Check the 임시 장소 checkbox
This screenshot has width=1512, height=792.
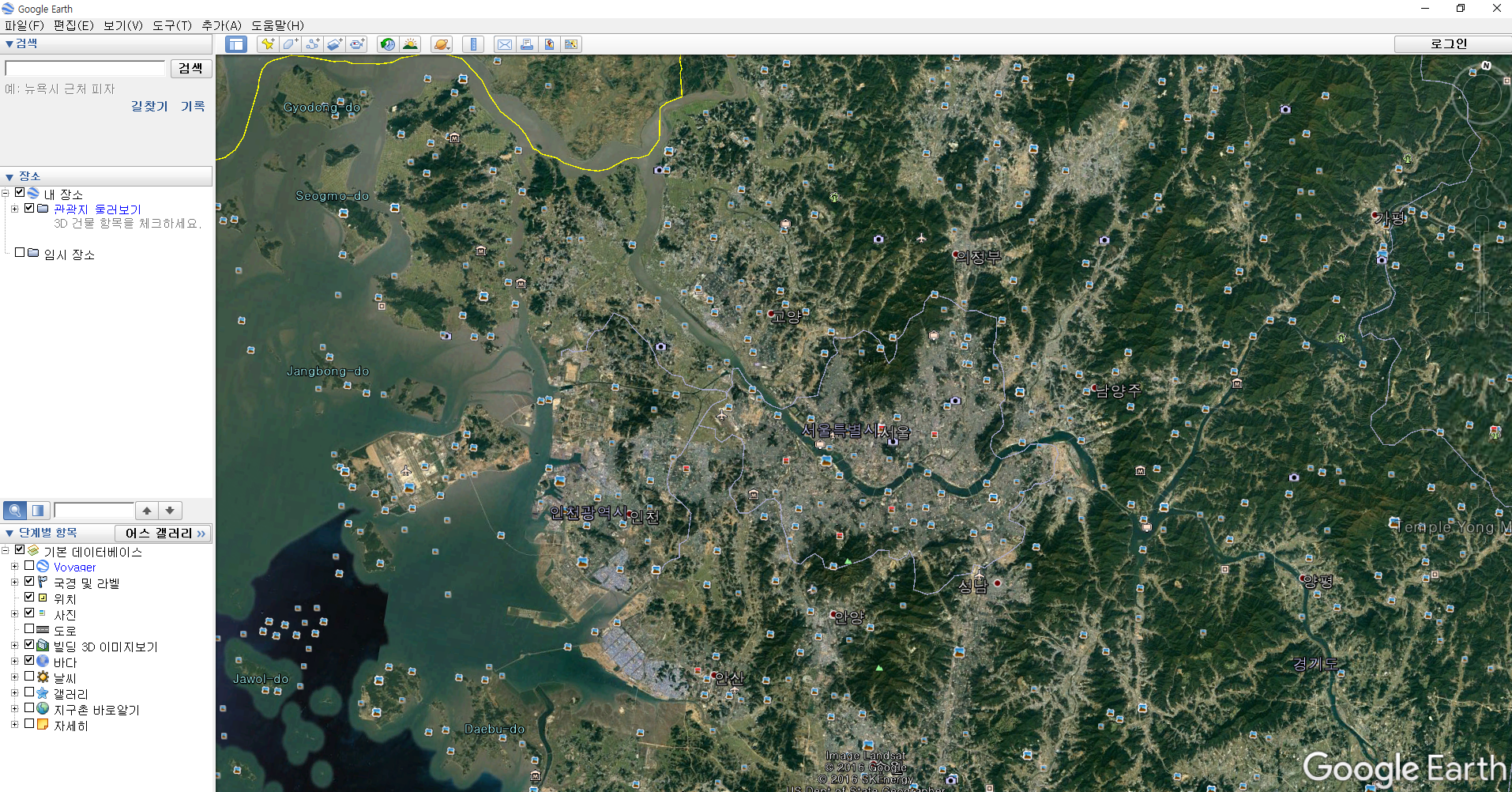[20, 253]
